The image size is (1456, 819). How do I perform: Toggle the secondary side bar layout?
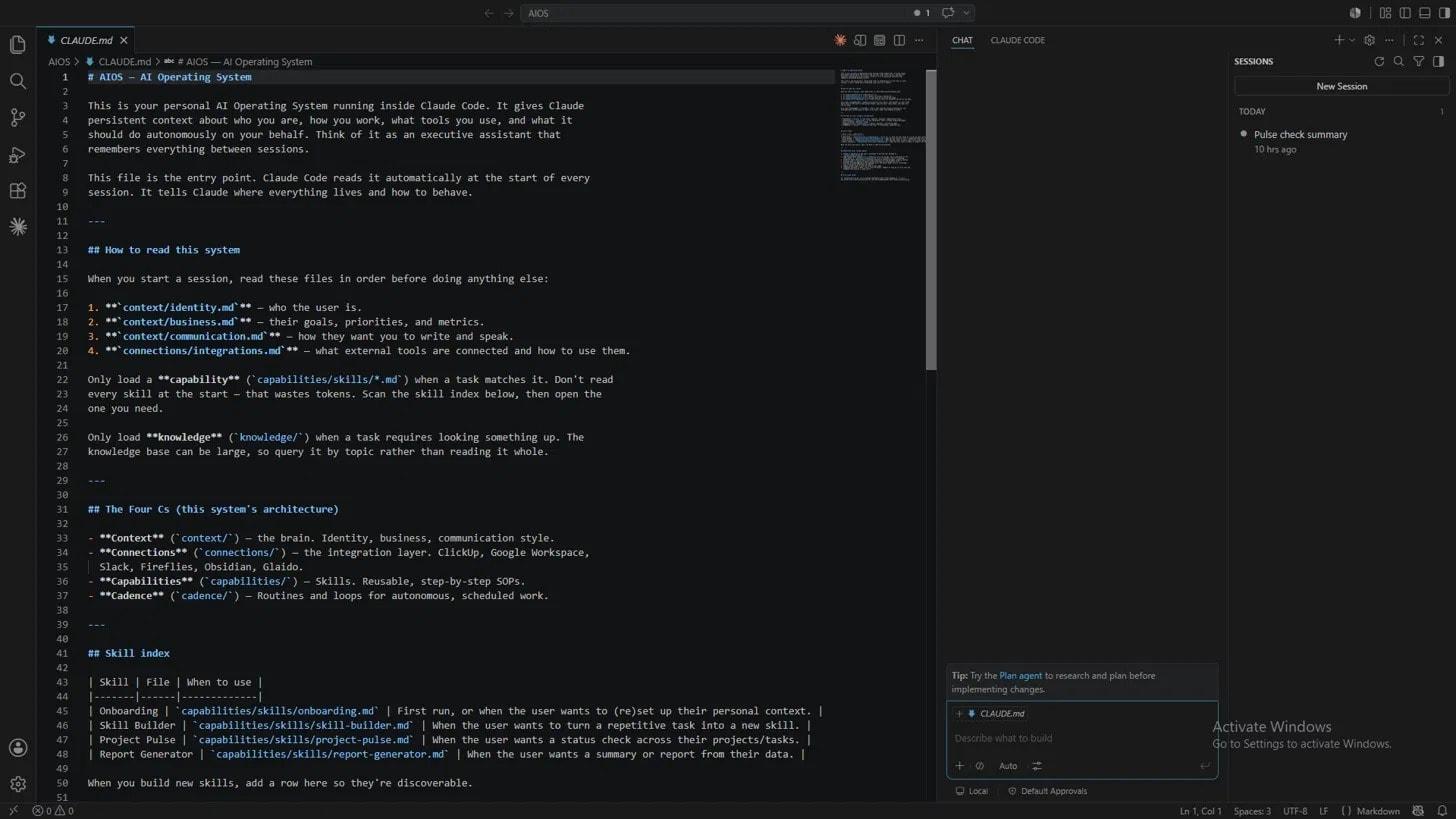1444,13
